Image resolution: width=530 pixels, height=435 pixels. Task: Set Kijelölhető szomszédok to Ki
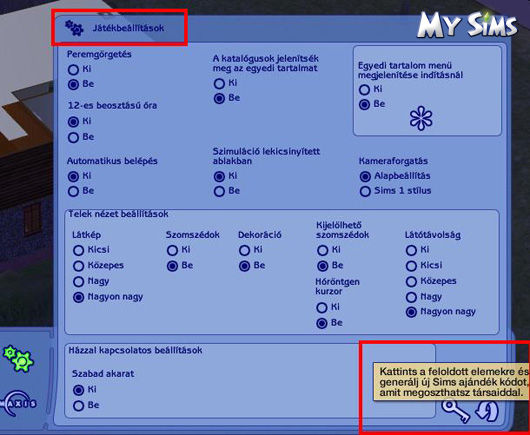[x=322, y=250]
